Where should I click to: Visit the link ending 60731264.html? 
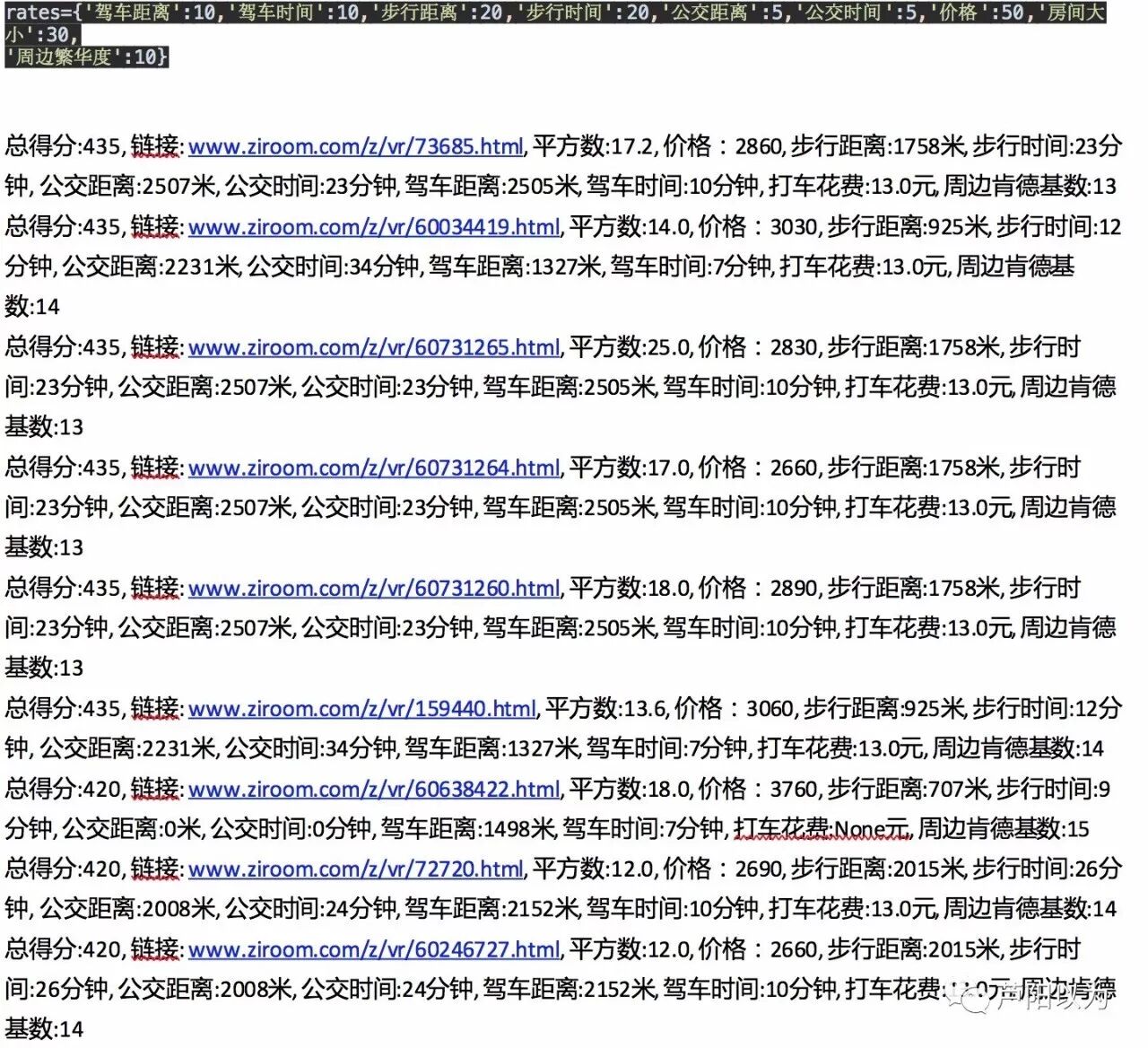coord(374,467)
